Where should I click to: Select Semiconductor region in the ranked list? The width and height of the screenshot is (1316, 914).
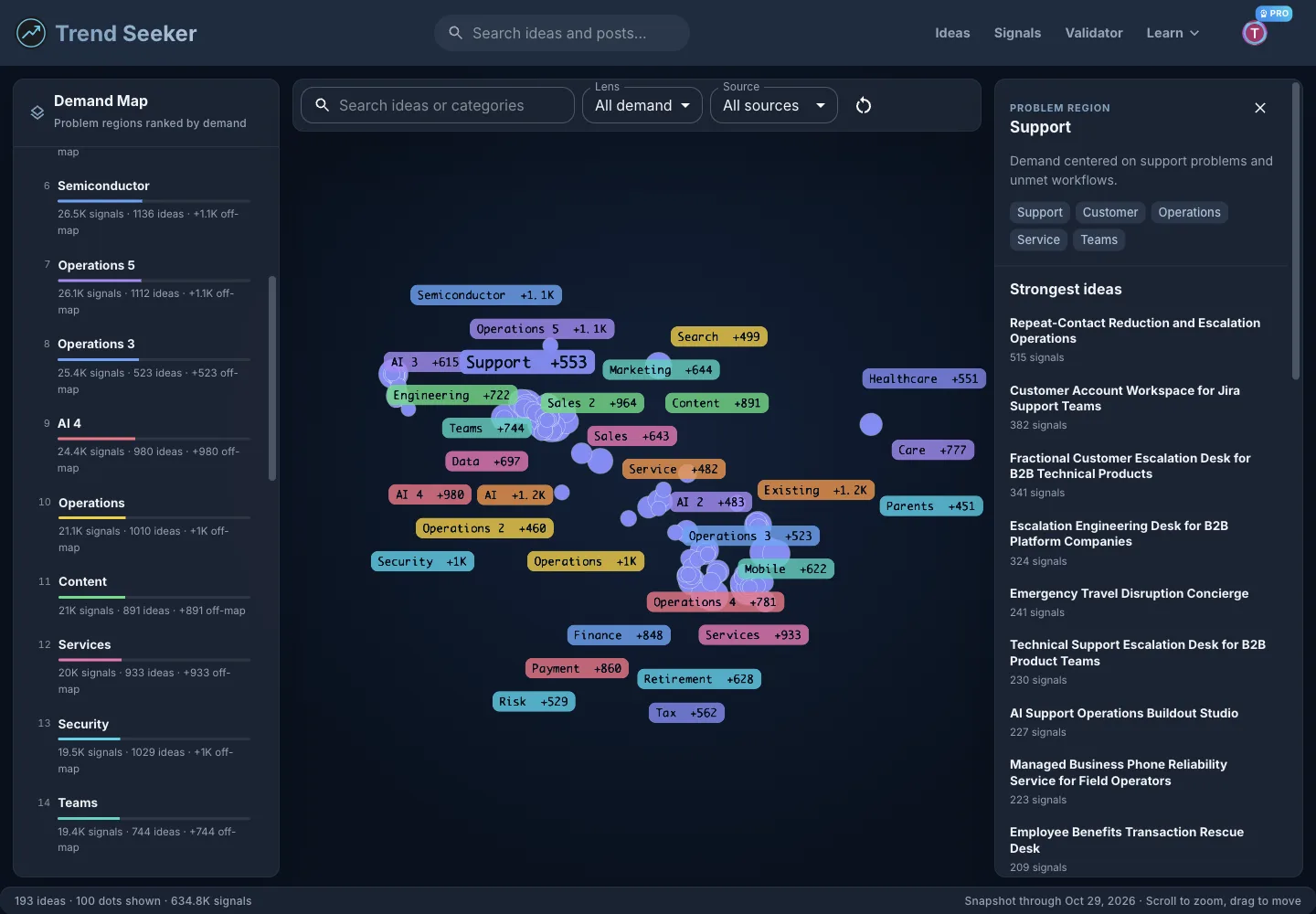tap(146, 207)
